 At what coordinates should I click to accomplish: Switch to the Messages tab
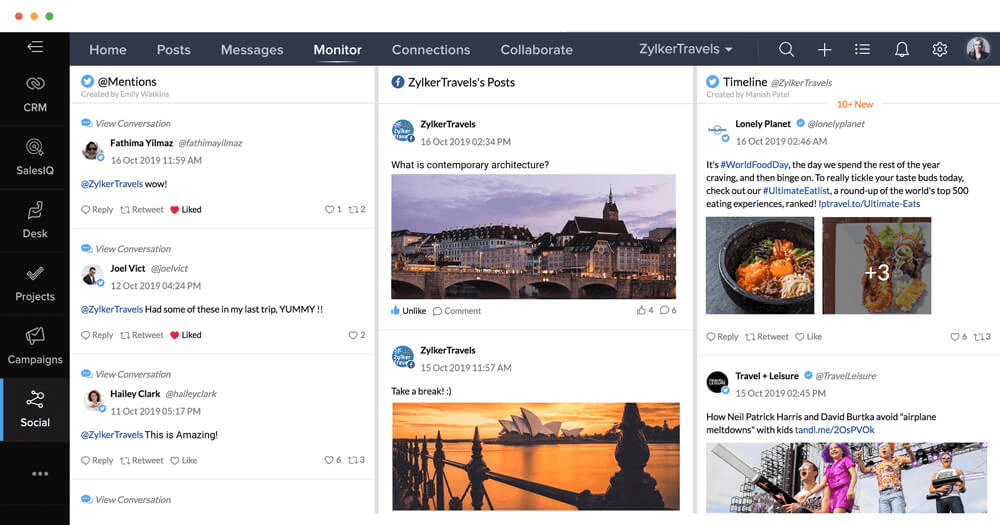pyautogui.click(x=252, y=50)
